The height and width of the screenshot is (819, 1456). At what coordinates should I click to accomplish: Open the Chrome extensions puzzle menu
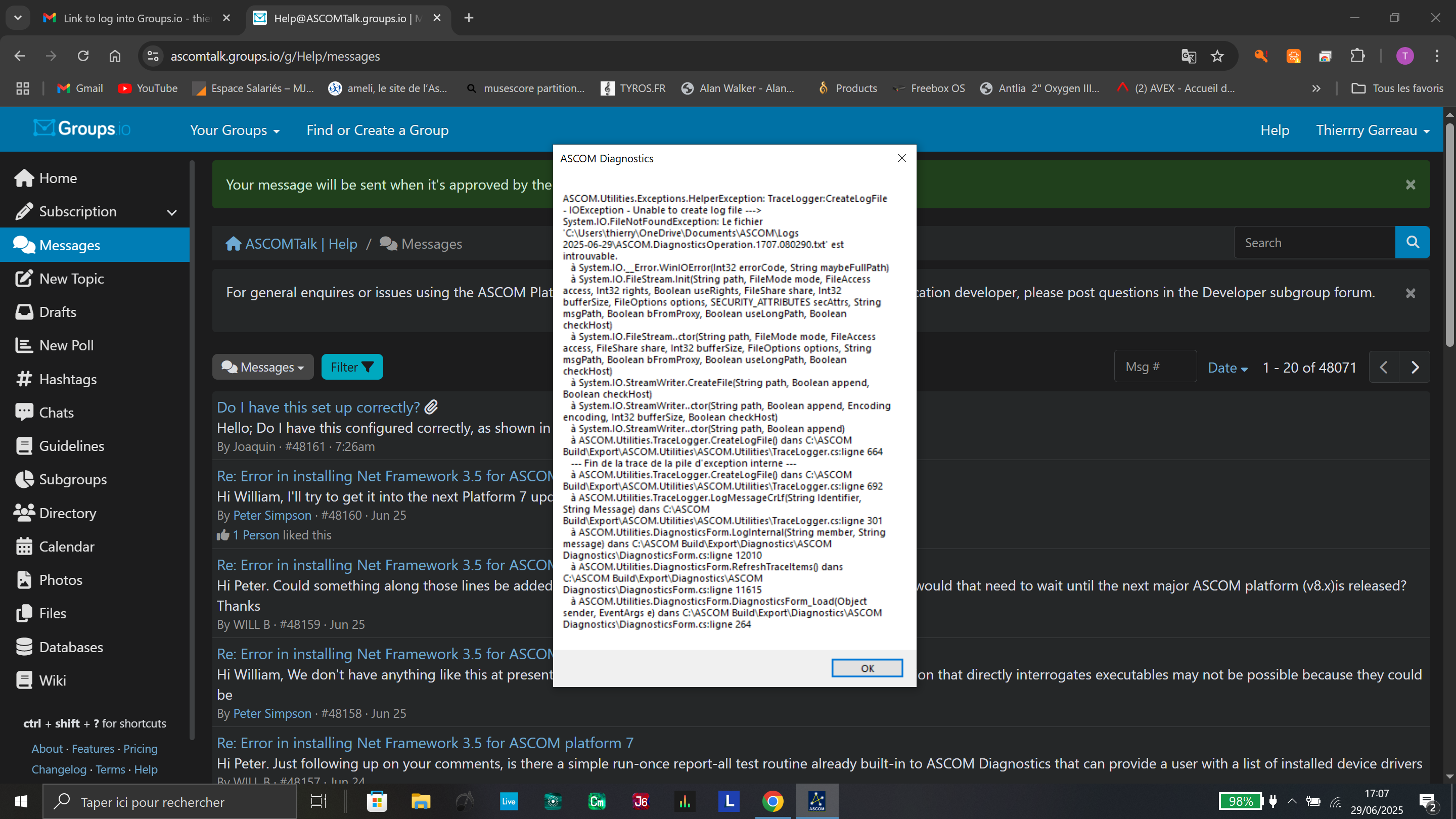click(x=1357, y=56)
